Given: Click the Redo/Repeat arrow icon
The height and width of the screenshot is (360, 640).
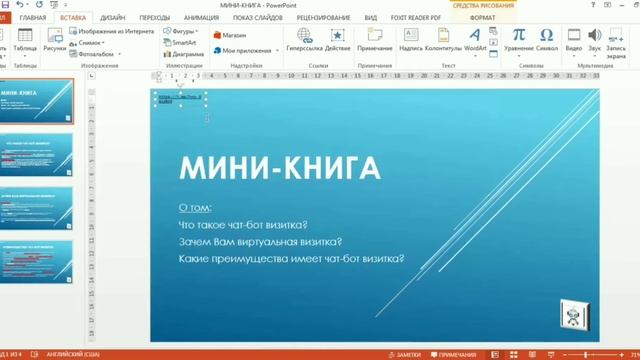Looking at the screenshot, I should tap(39, 5).
